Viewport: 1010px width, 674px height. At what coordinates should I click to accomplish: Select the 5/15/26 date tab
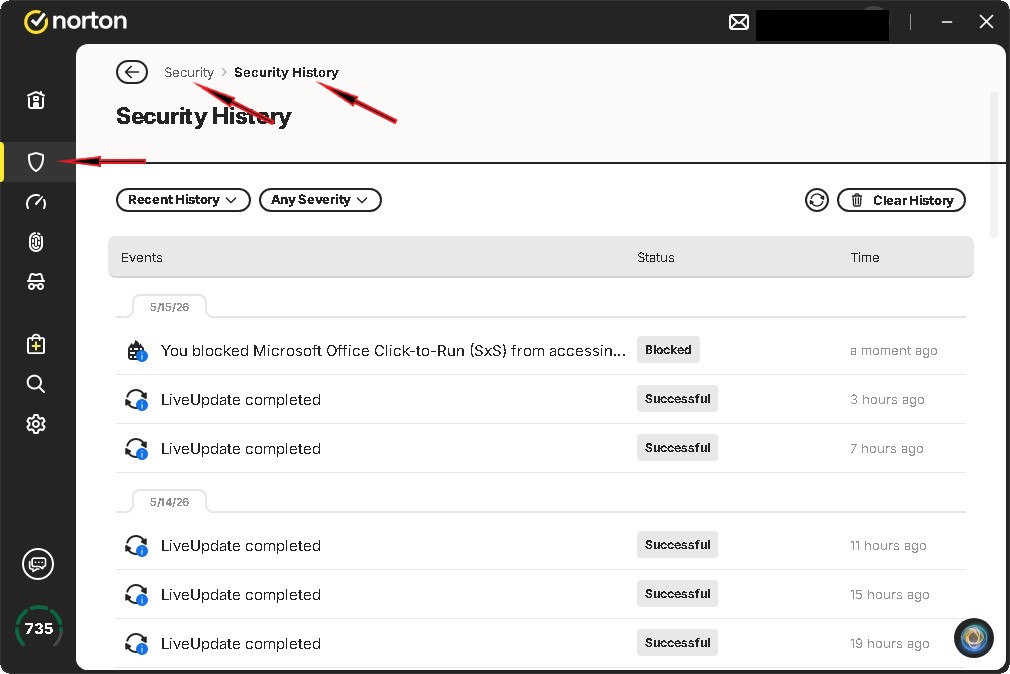point(169,307)
